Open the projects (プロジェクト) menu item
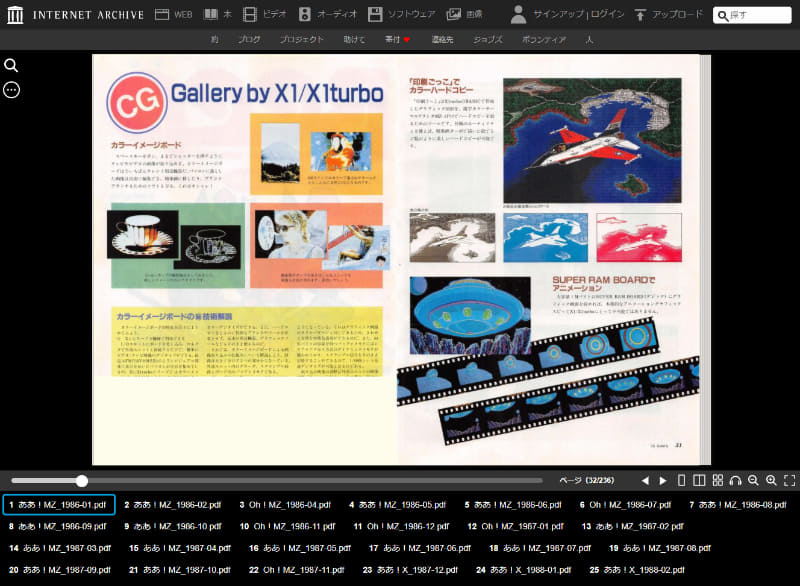Image resolution: width=800 pixels, height=586 pixels. pos(302,39)
